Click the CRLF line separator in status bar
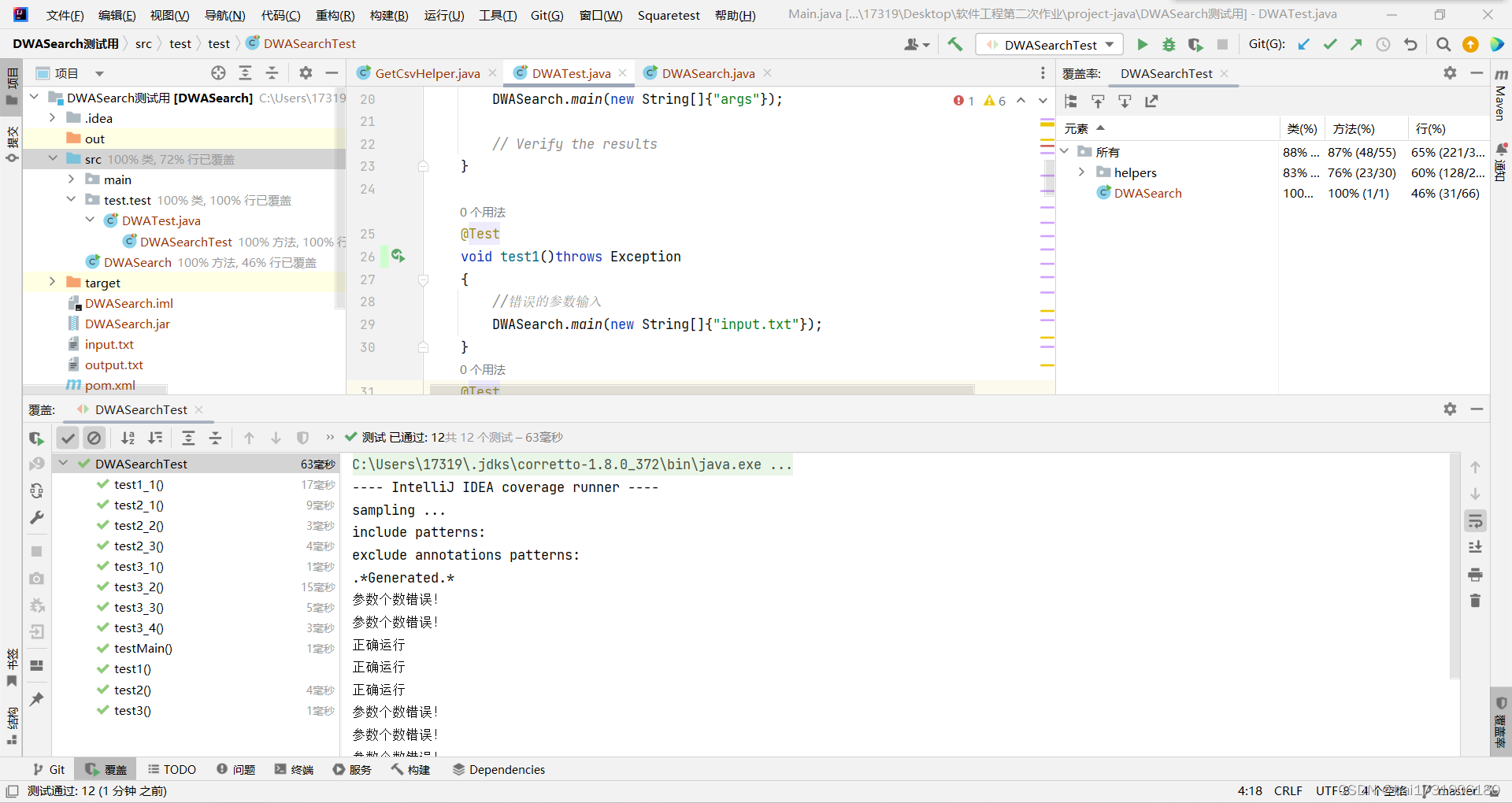 tap(1288, 790)
